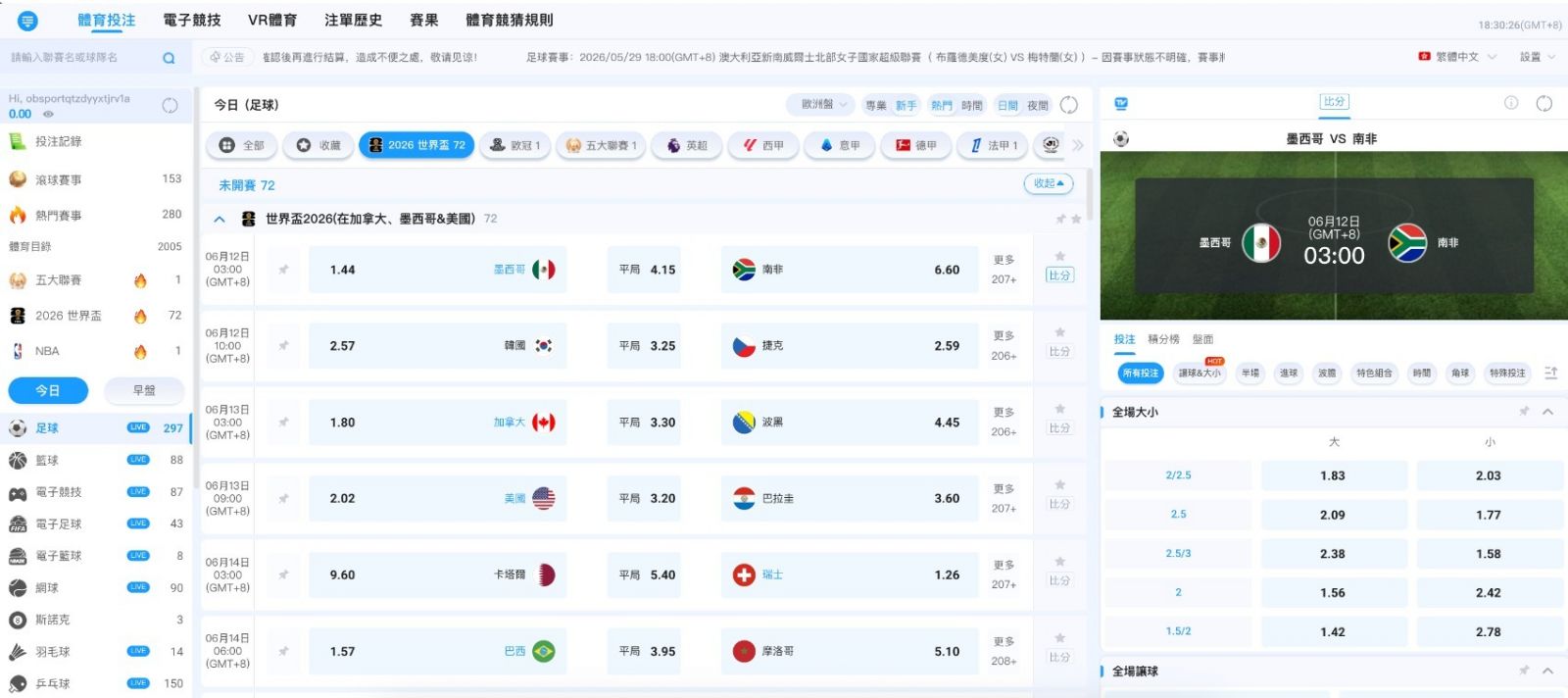This screenshot has height=698, width=1568.
Task: Open 投注記錄 betting record icon
Action: 17,141
